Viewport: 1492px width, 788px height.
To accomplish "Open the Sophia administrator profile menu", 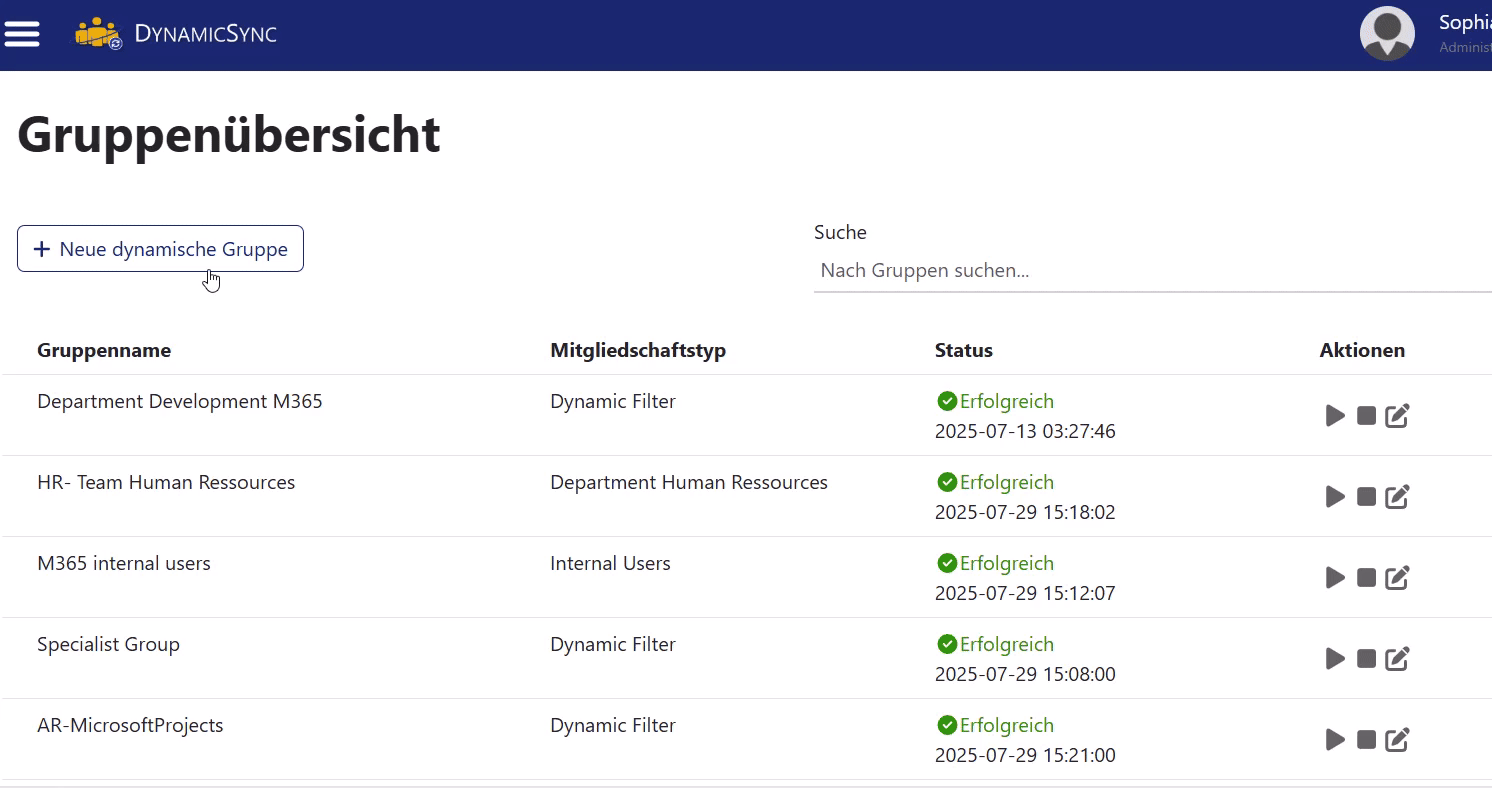I will click(x=1387, y=33).
